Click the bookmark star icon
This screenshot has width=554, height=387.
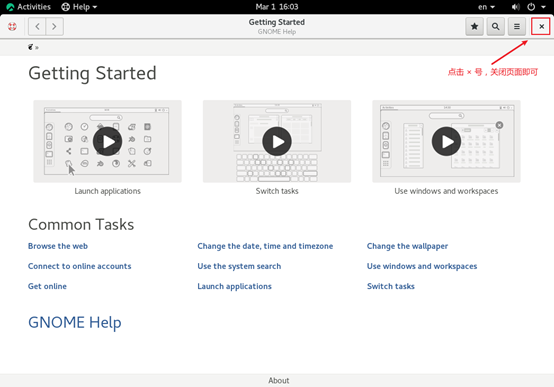click(474, 27)
